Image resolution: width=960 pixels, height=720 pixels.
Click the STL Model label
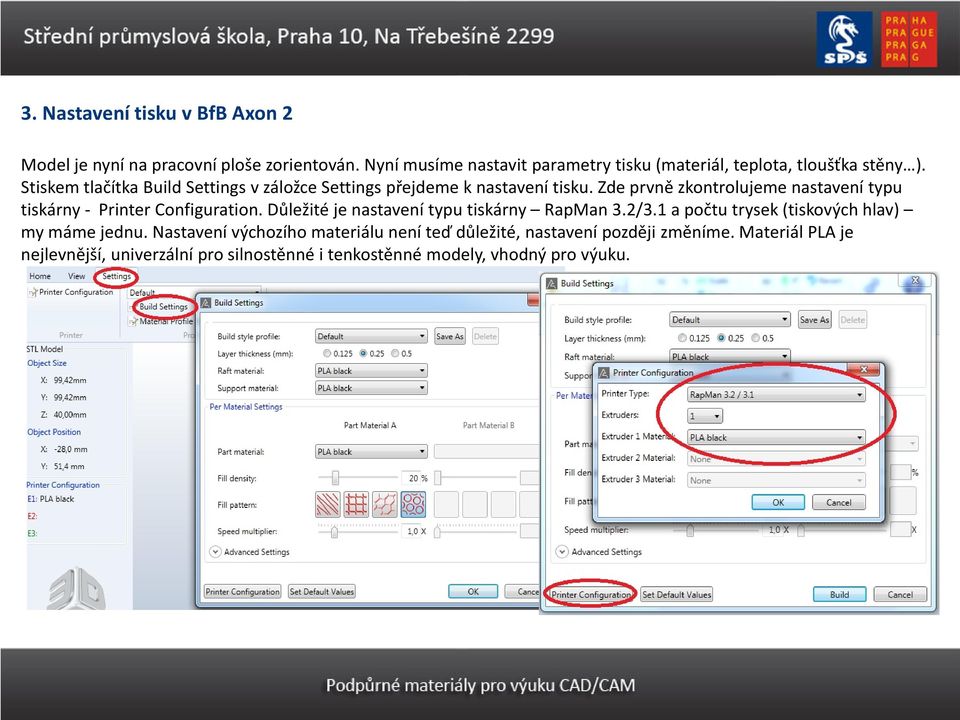pyautogui.click(x=45, y=349)
